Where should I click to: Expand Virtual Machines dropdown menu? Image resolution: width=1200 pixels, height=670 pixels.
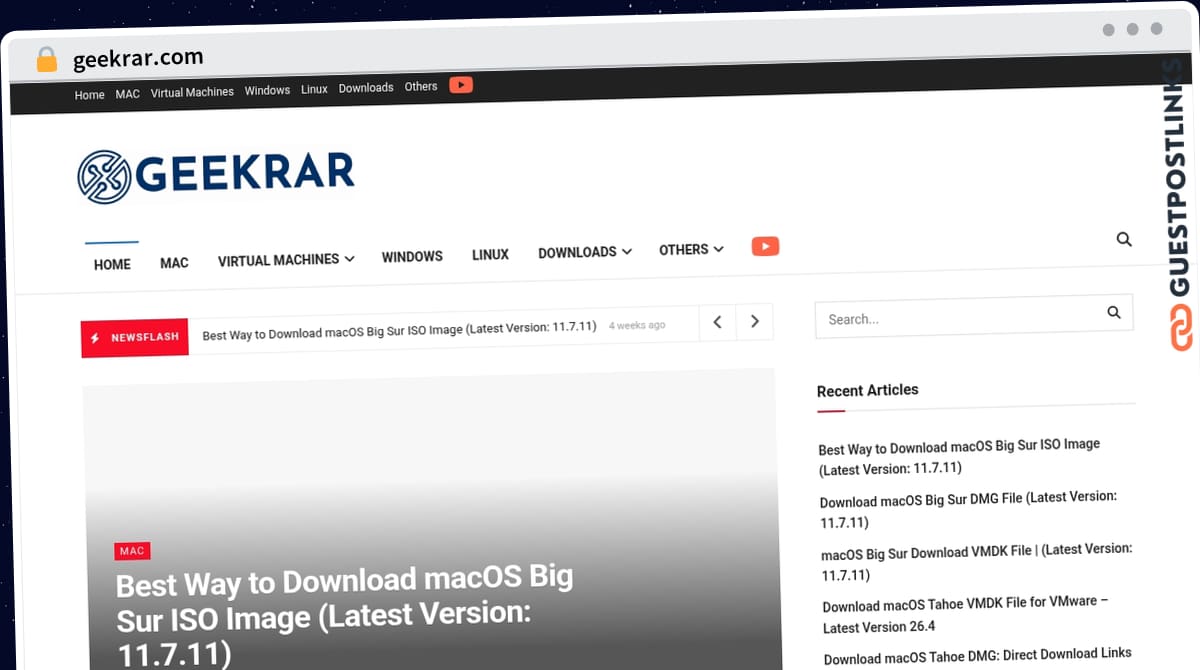(286, 259)
